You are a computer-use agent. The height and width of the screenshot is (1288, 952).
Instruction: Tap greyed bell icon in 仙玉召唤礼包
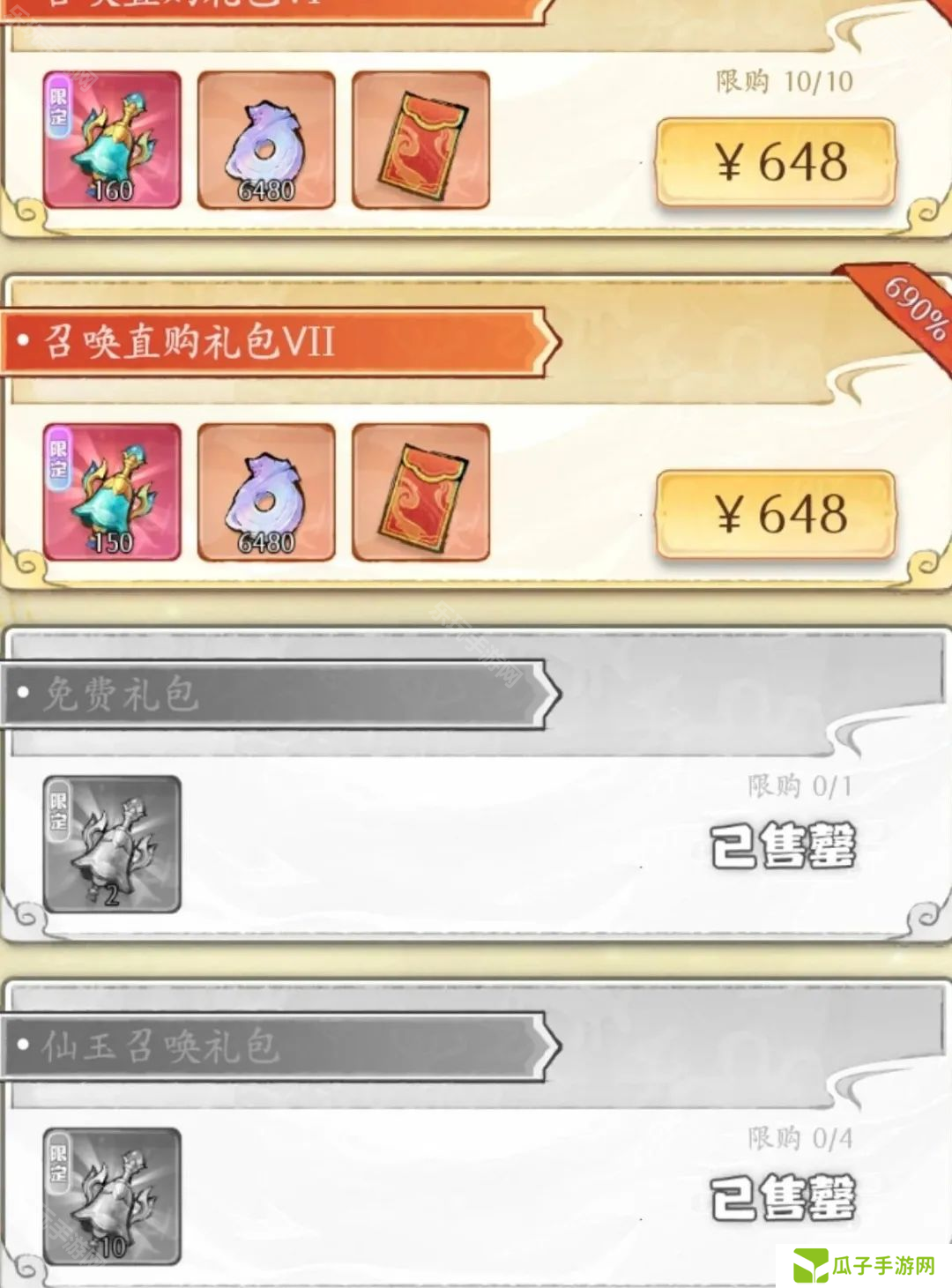pyautogui.click(x=112, y=1196)
